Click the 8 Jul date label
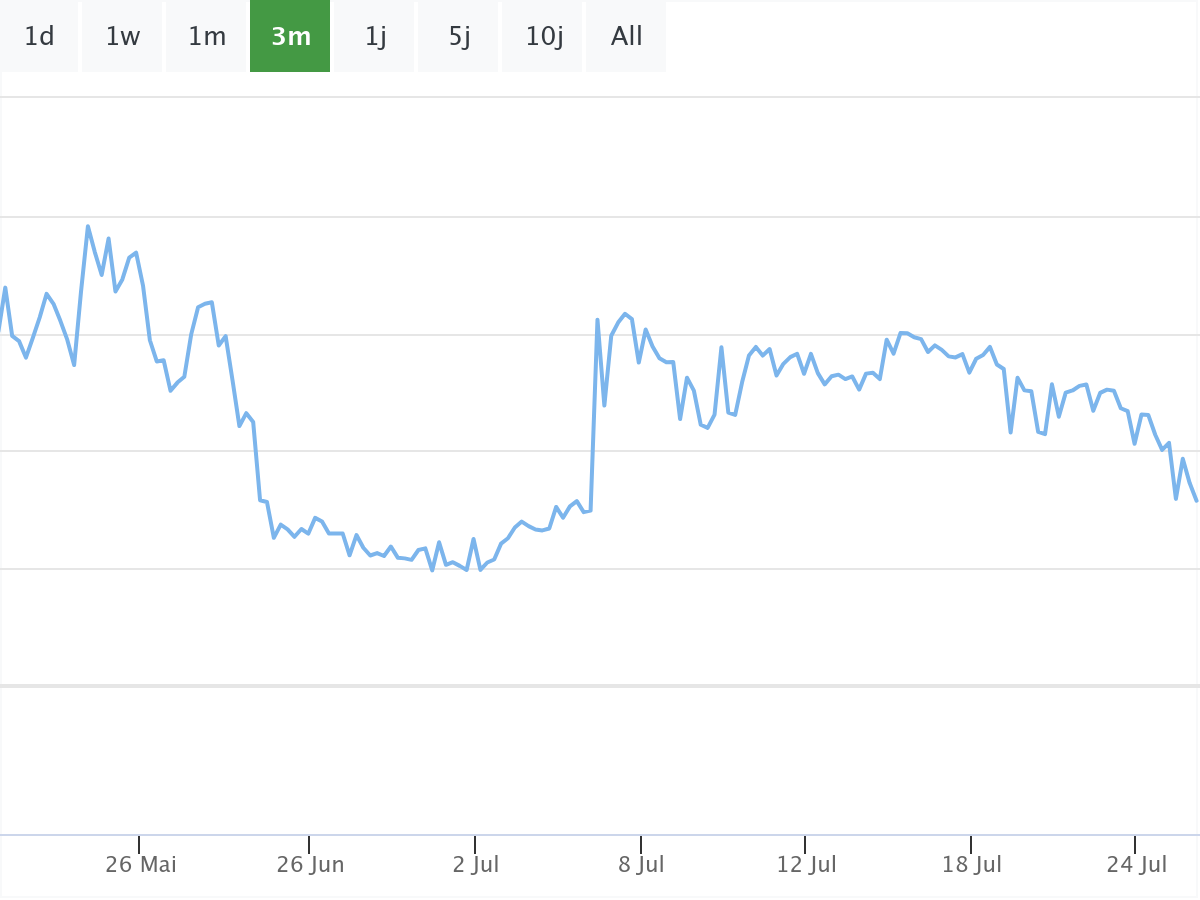 pos(641,864)
